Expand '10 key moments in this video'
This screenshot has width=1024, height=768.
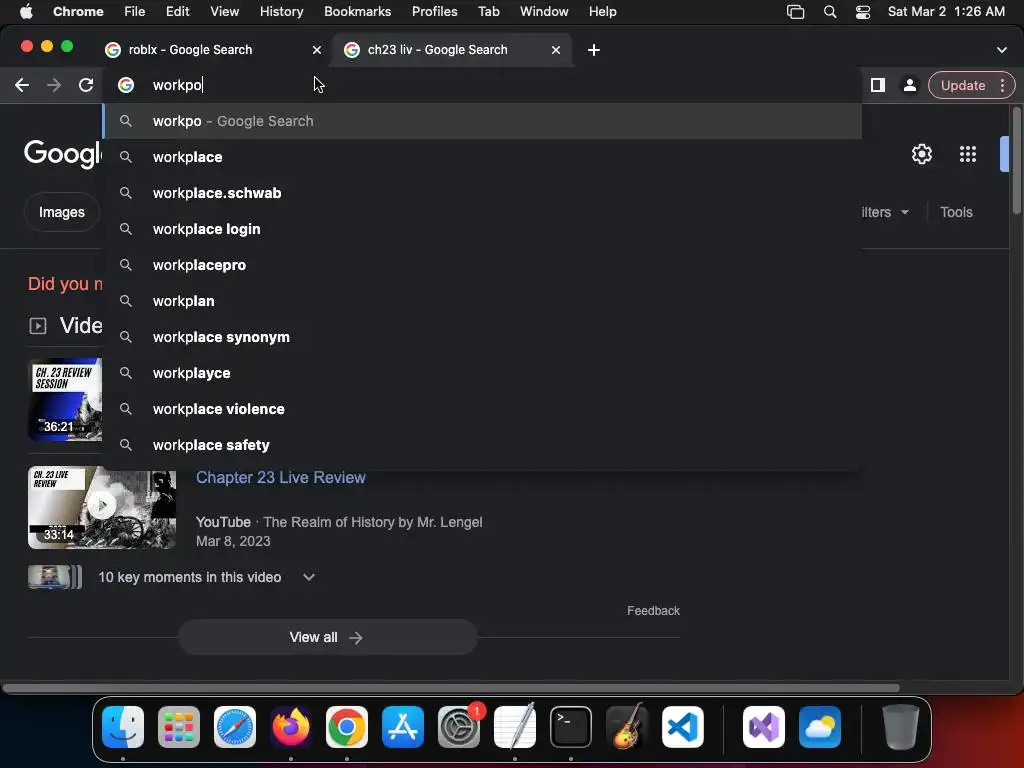tap(206, 577)
